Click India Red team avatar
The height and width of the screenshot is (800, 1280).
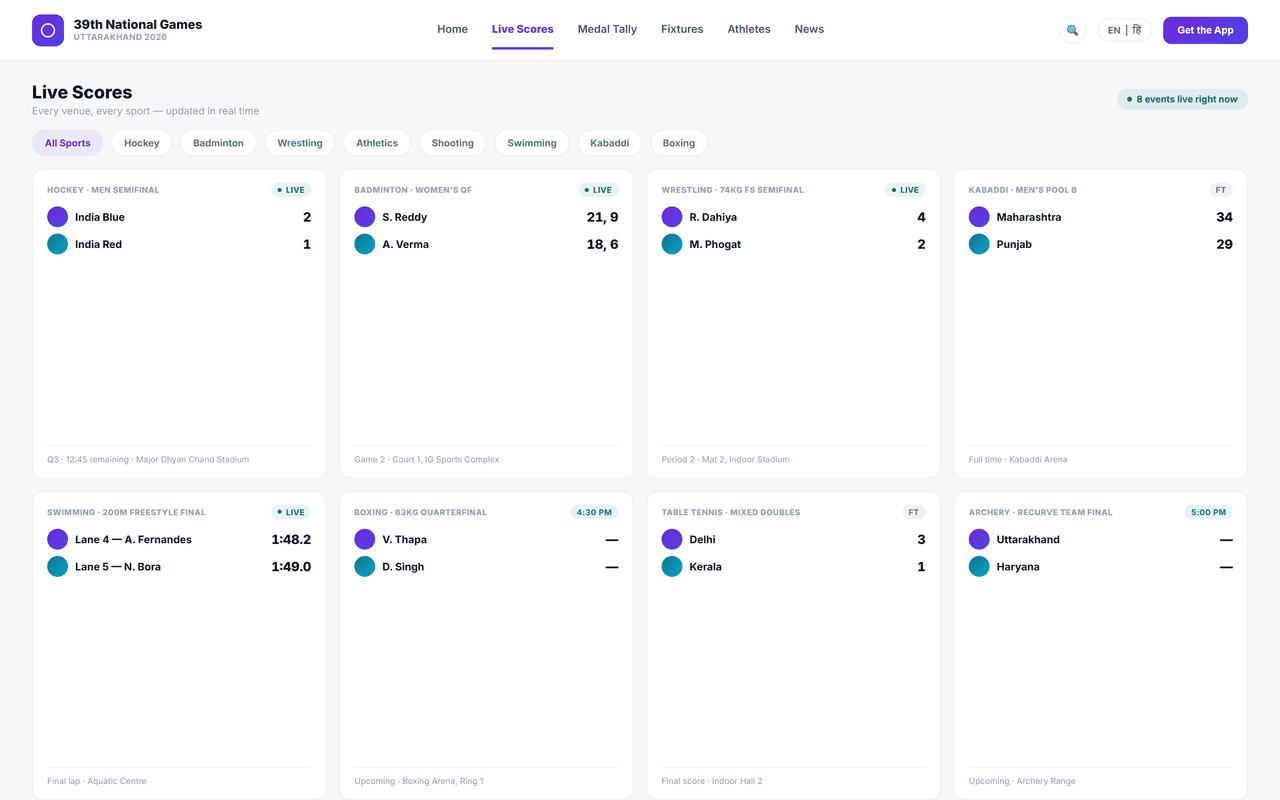coord(58,244)
